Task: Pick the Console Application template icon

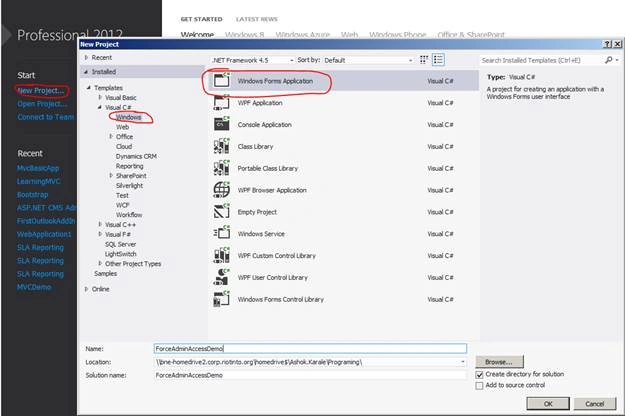Action: pos(221,124)
